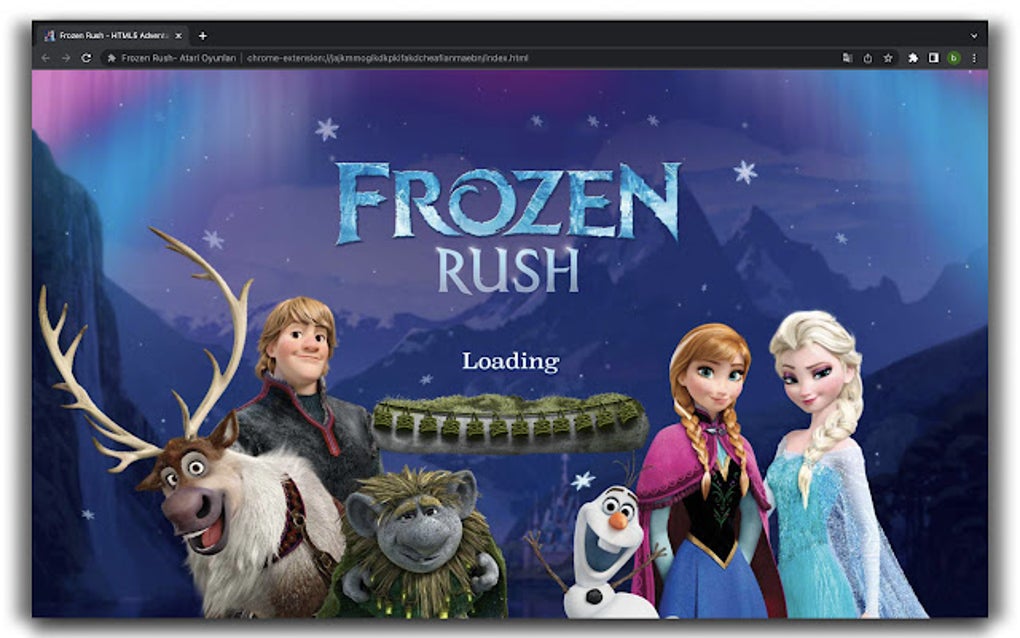The image size is (1020, 638).
Task: Share the page via the share icon
Action: [x=868, y=58]
